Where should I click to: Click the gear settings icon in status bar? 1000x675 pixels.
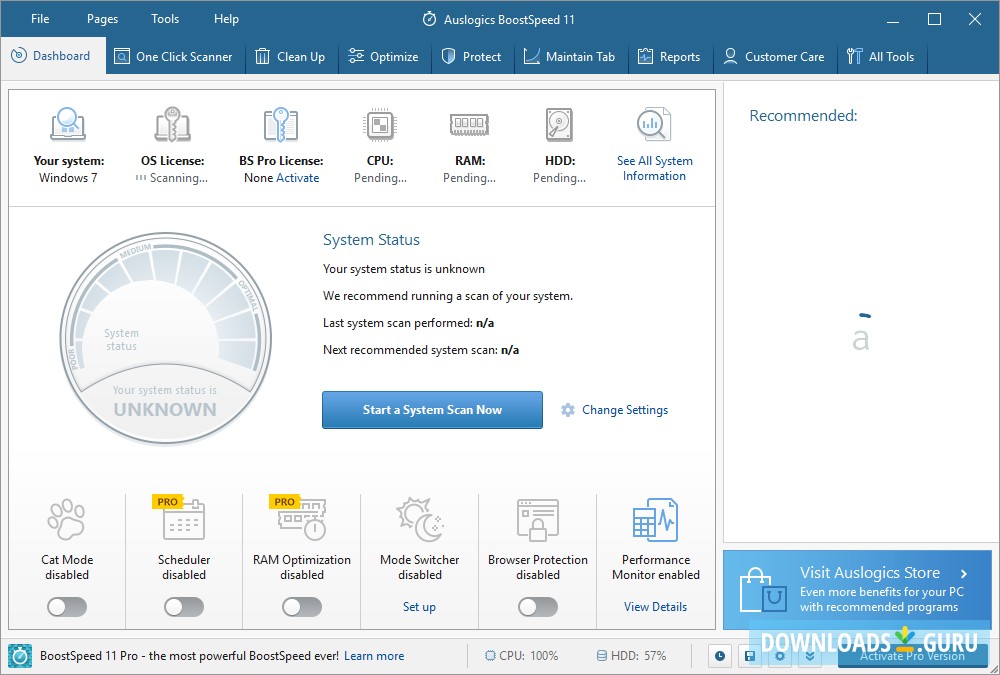[x=779, y=656]
